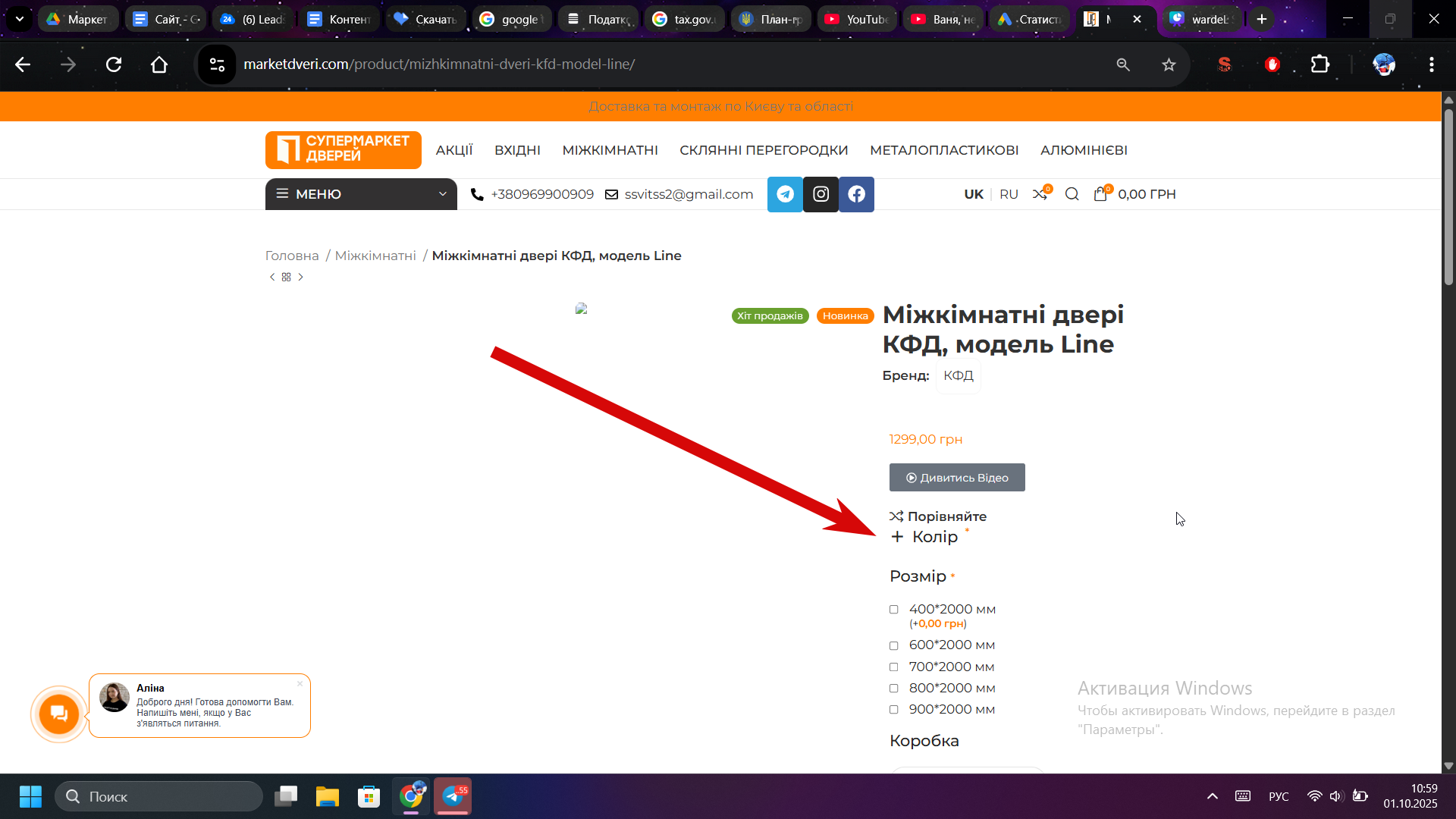This screenshot has height=819, width=1456.
Task: Open the browser extensions puzzle icon
Action: tap(1320, 64)
